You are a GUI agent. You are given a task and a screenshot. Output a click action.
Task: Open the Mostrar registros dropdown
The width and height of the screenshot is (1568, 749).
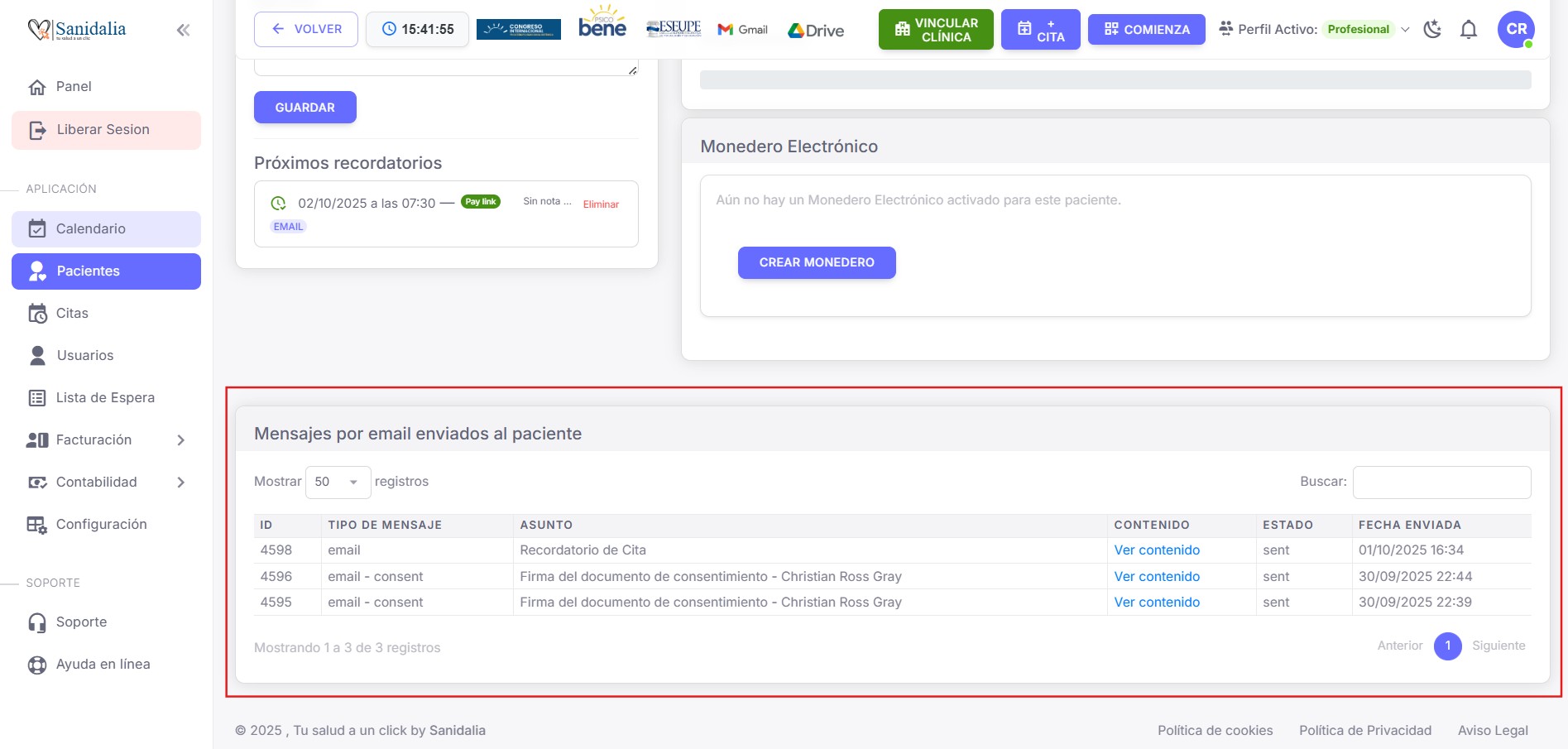pyautogui.click(x=338, y=483)
